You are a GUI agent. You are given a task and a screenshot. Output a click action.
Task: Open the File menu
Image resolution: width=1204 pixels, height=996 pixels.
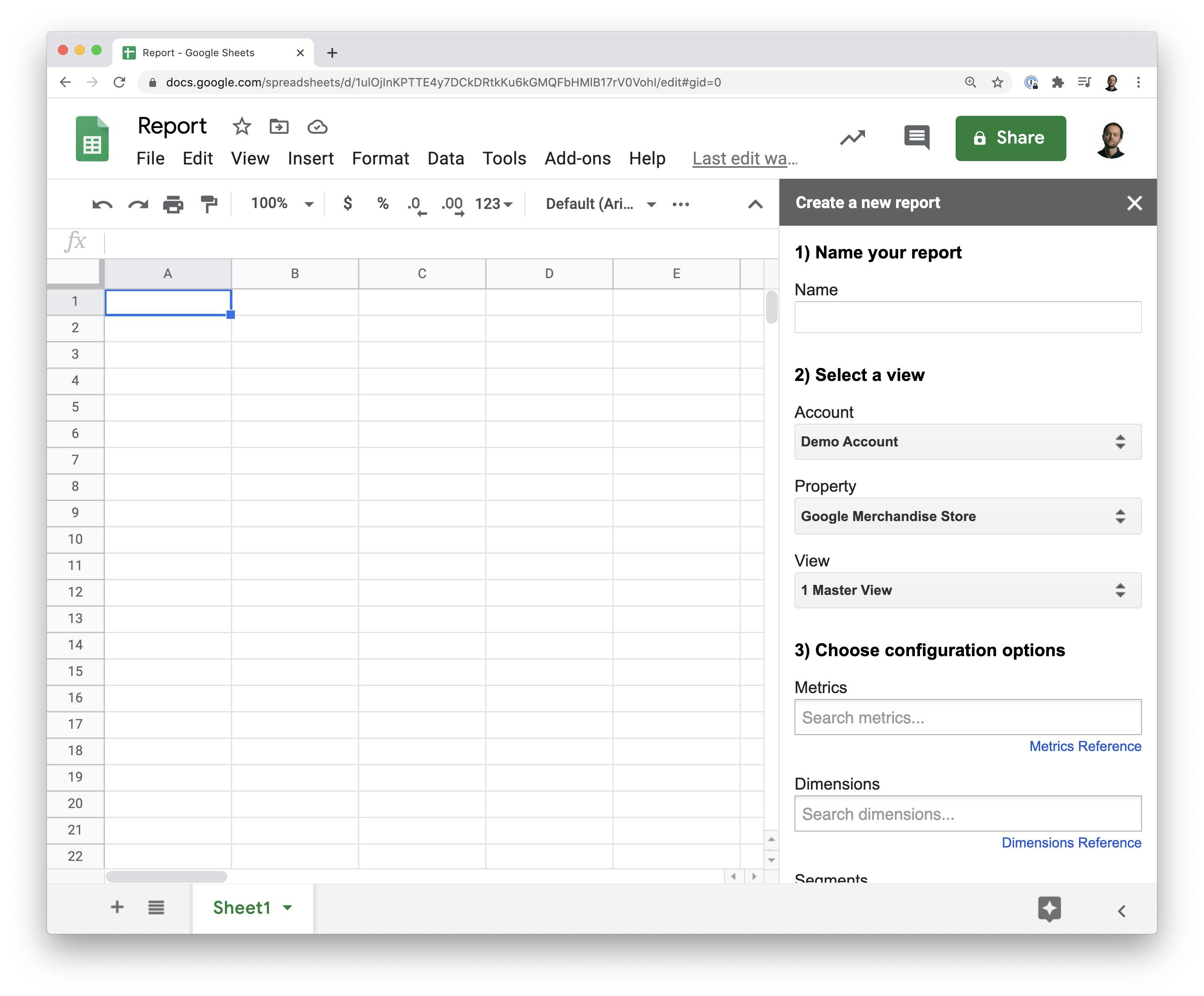[x=150, y=158]
